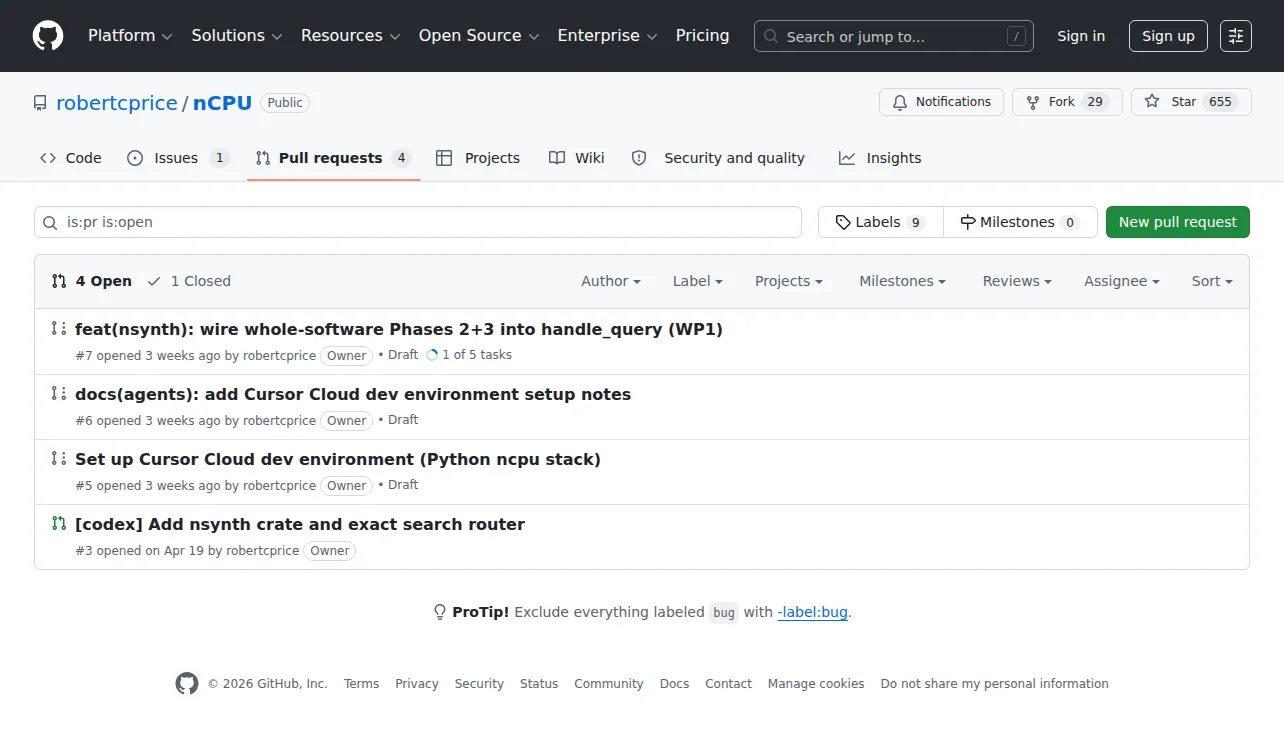Open the robertcprice owner profile link
The width and height of the screenshot is (1284, 737).
coord(116,103)
